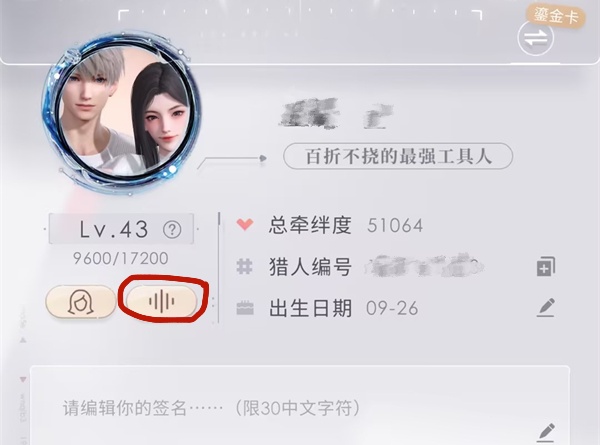600x445 pixels.
Task: Select the 鎏金卡 badge
Action: tap(556, 16)
